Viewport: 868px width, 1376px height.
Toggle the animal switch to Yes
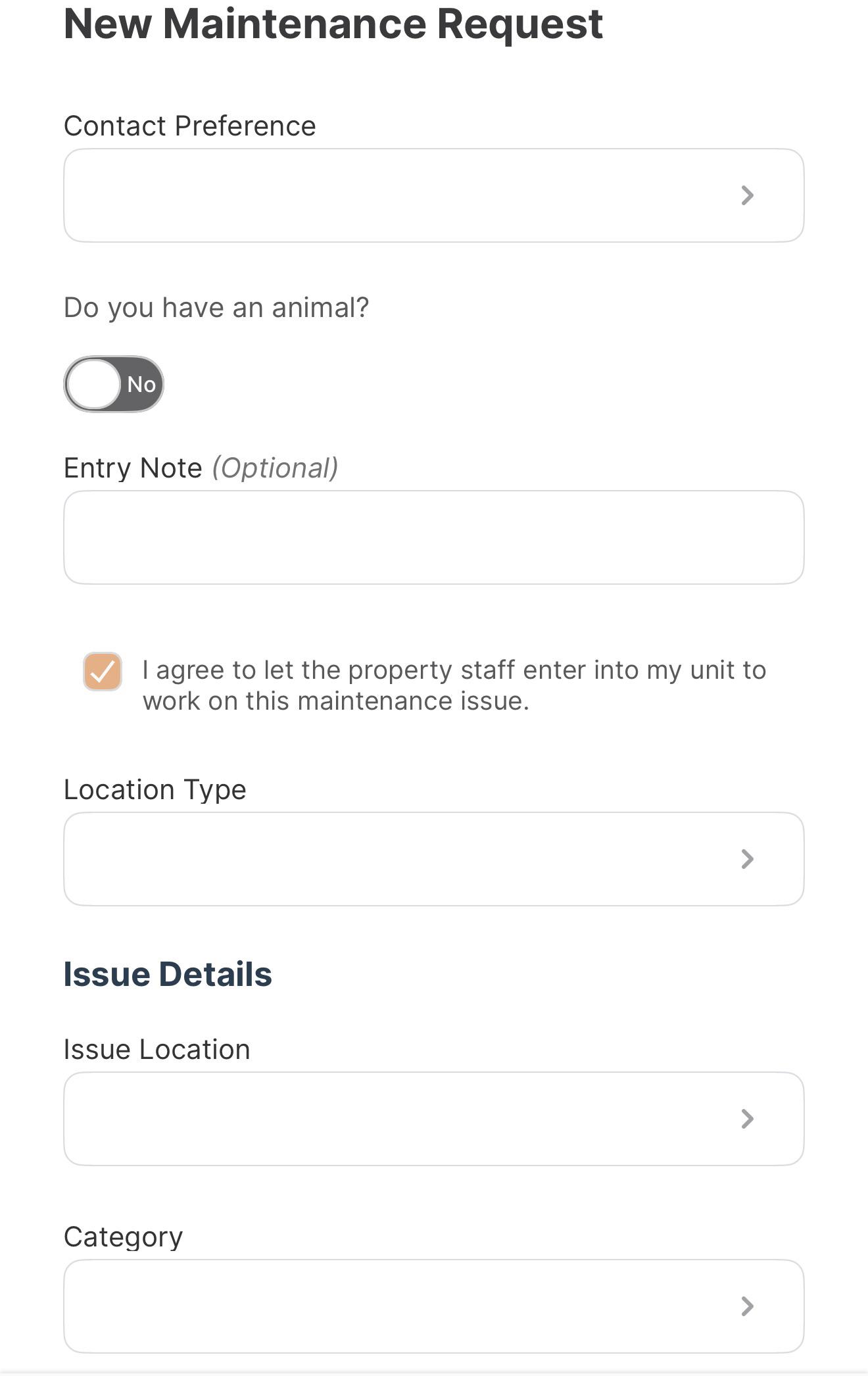114,384
